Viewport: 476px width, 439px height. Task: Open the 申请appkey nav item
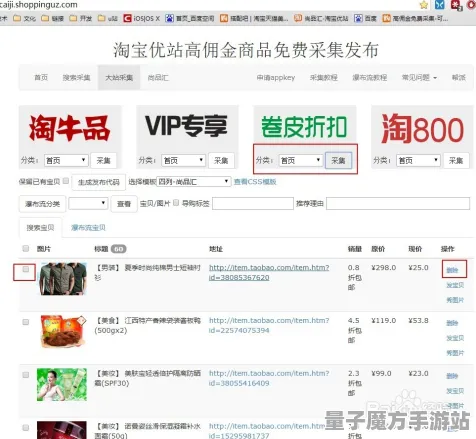[276, 78]
